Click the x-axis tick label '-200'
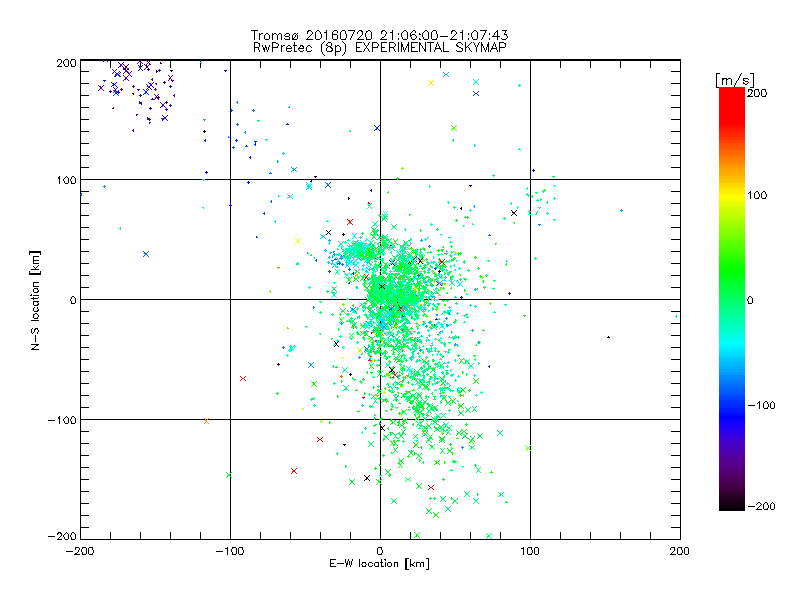Viewport: 800px width, 600px height. click(80, 551)
